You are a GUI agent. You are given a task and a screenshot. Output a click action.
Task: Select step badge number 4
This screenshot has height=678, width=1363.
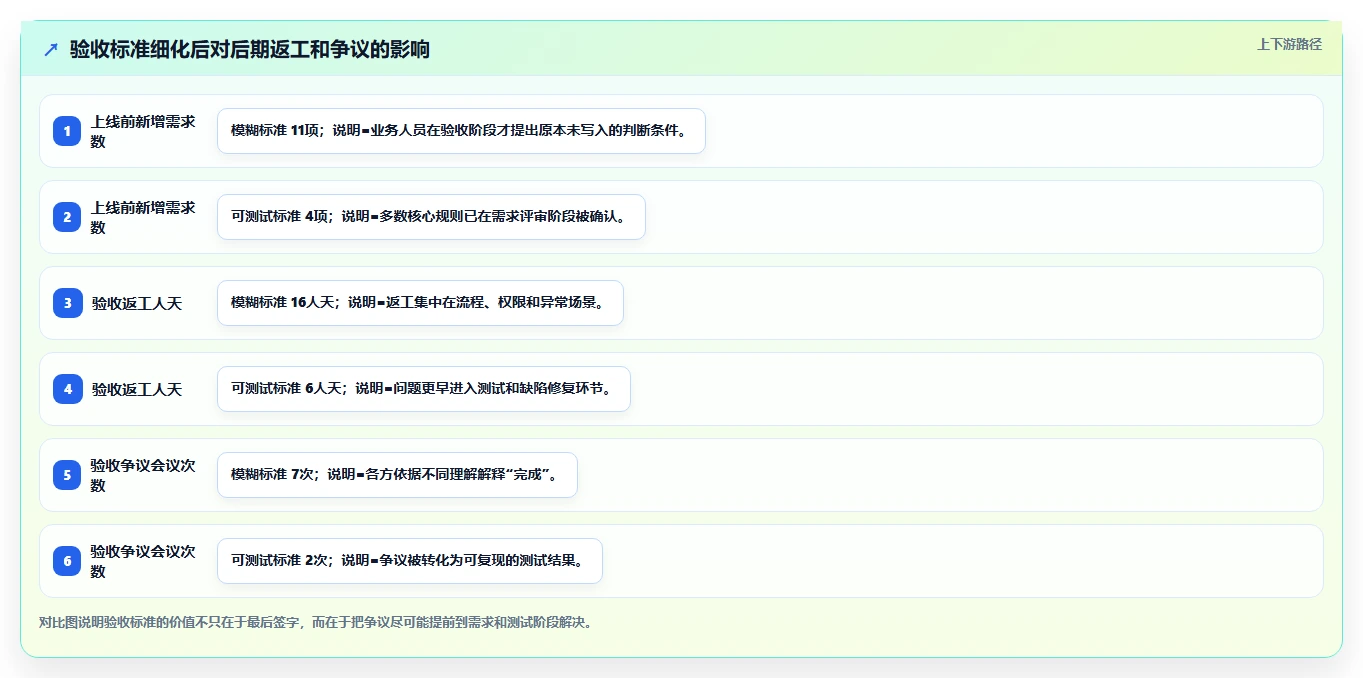(x=67, y=389)
